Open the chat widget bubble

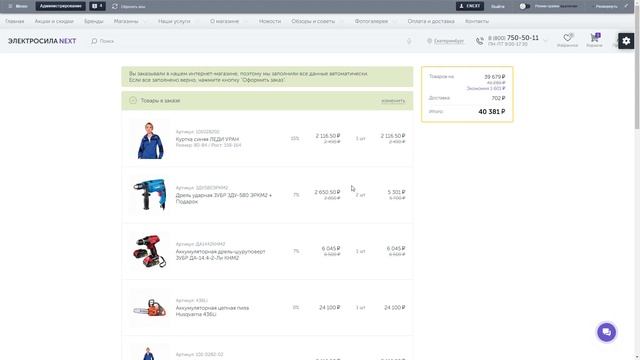pyautogui.click(x=607, y=332)
